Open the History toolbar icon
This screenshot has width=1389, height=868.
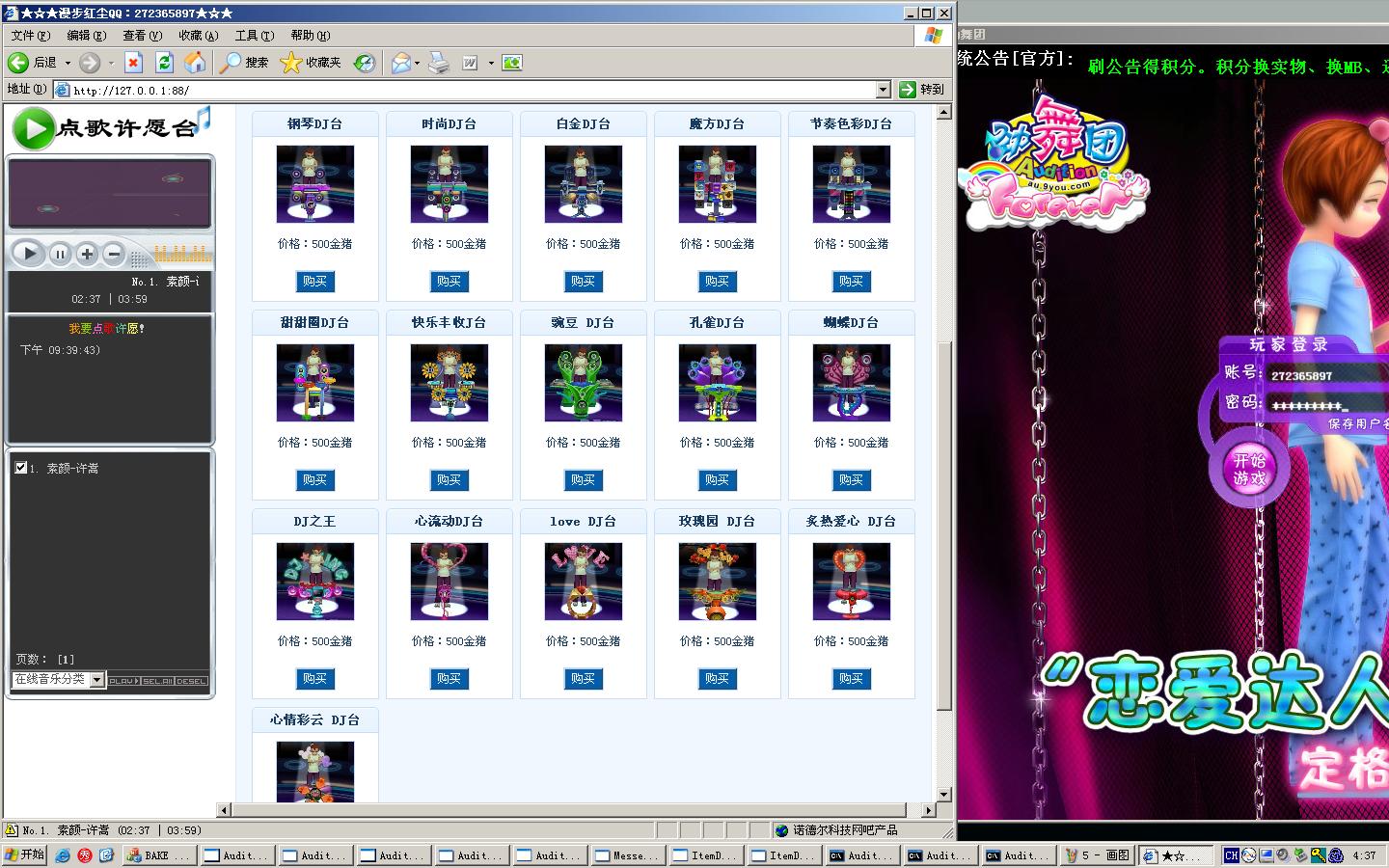tap(364, 63)
